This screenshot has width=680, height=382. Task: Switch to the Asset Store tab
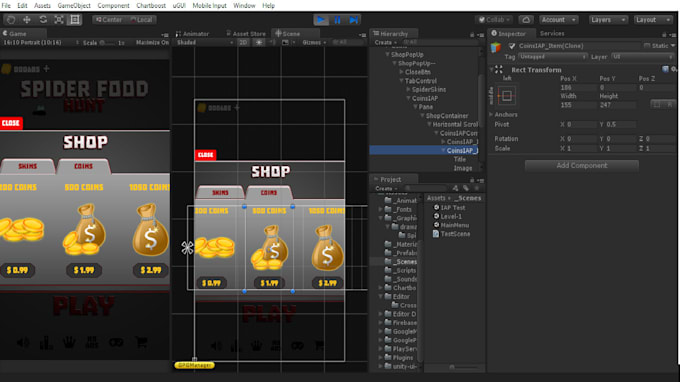246,34
